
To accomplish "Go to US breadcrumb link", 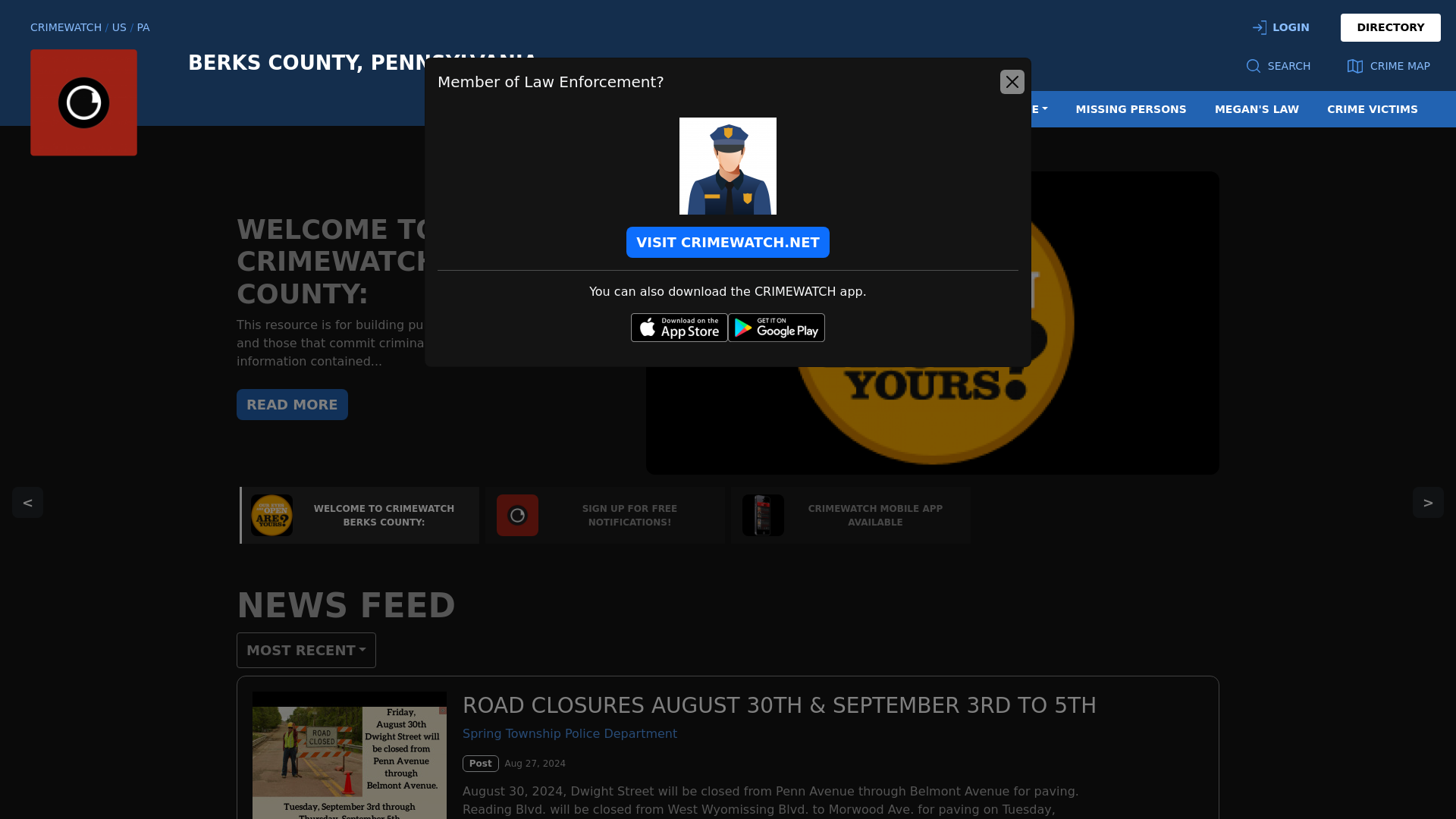I will [x=119, y=27].
